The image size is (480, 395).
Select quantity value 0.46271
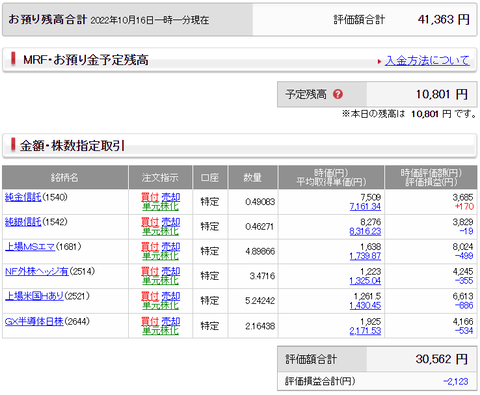[260, 226]
